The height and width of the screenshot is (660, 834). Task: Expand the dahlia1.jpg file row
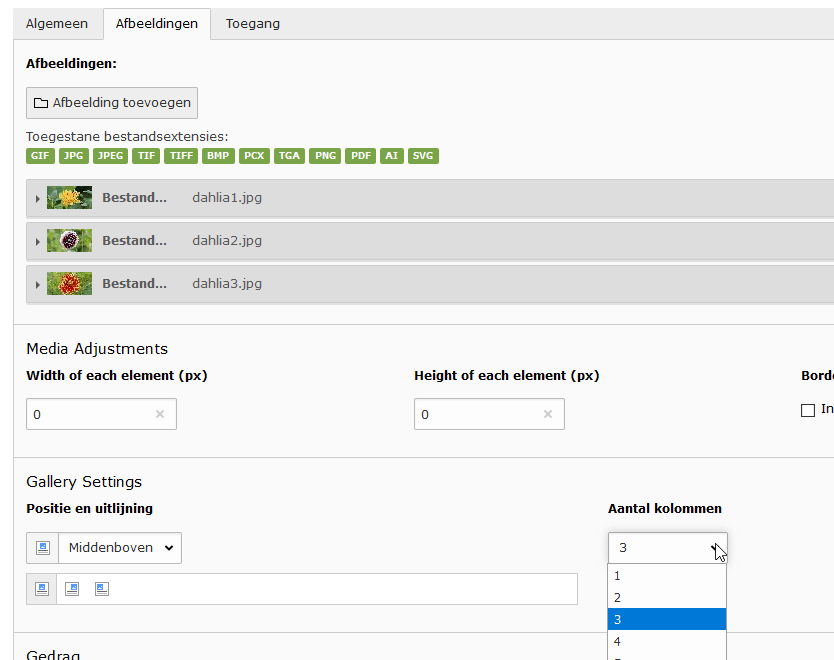coord(38,199)
